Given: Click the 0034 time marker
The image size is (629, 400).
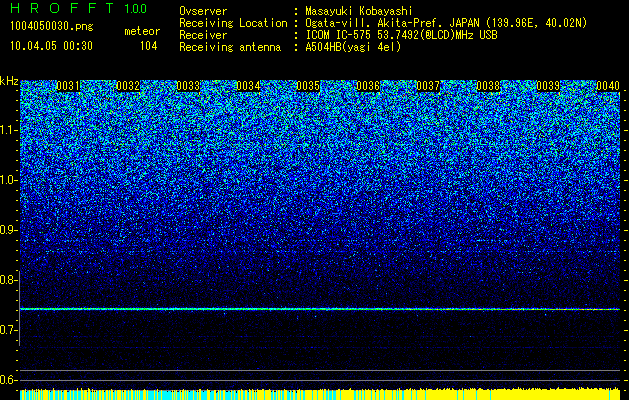Looking at the screenshot, I should click(248, 86).
